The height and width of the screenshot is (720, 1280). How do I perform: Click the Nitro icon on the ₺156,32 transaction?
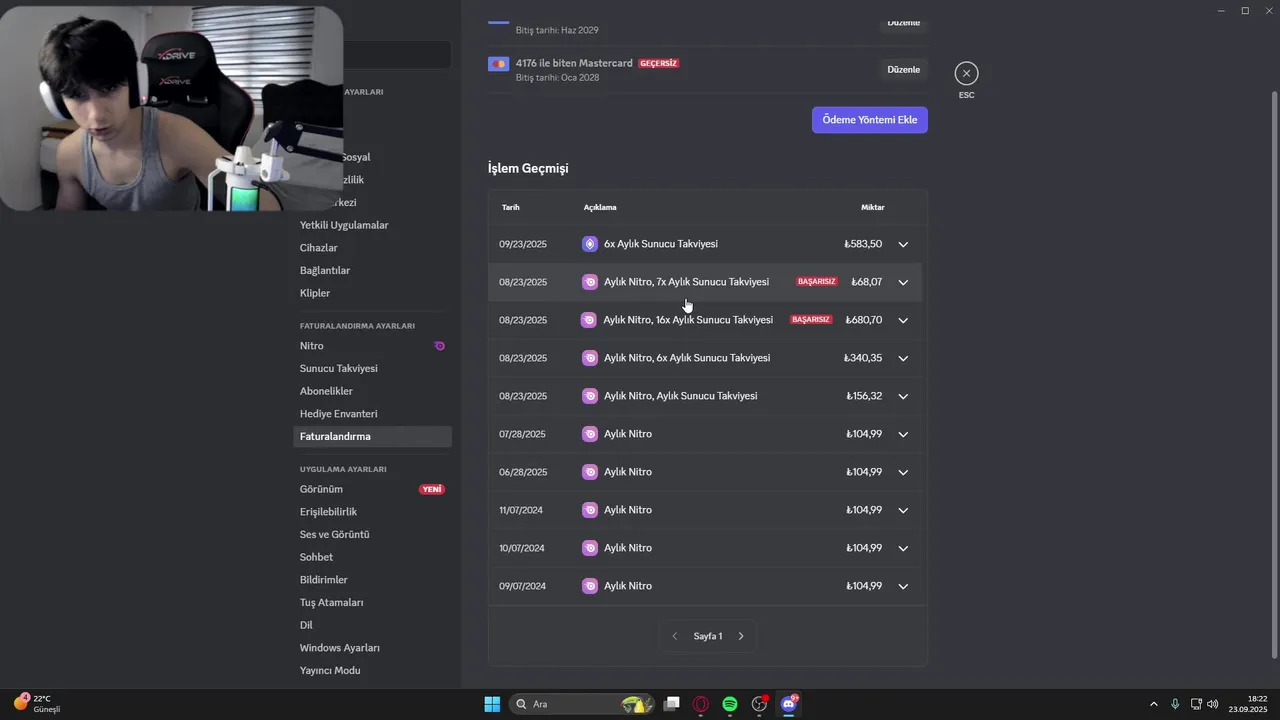point(590,396)
